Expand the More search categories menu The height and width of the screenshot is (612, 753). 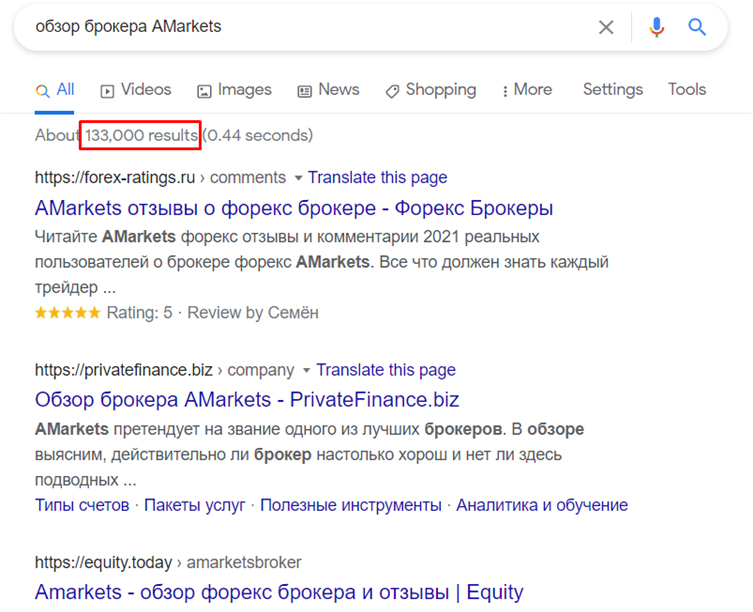[x=527, y=90]
